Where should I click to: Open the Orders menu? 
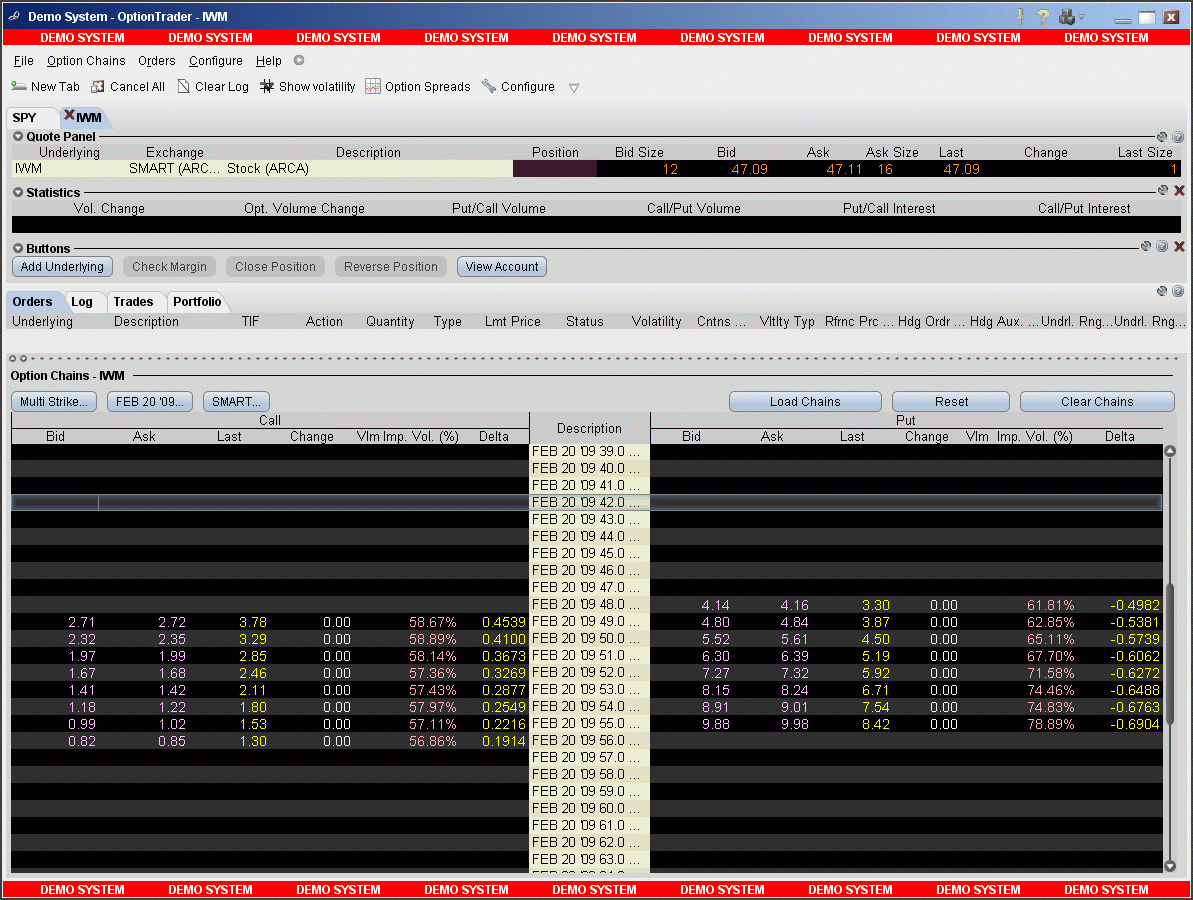157,61
